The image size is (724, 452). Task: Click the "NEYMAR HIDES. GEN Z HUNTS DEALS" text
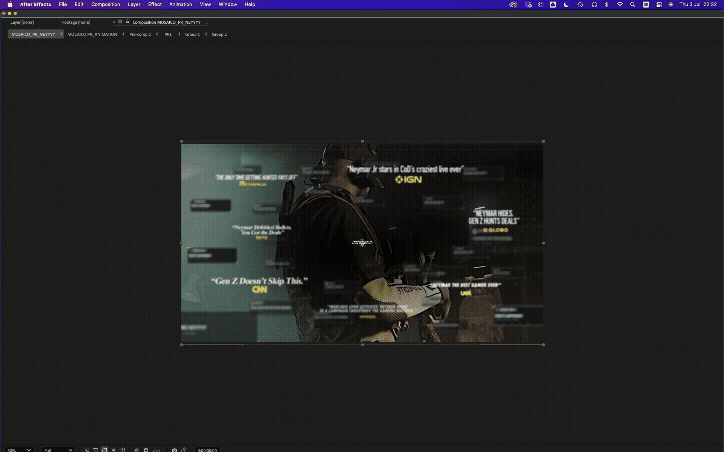494,217
